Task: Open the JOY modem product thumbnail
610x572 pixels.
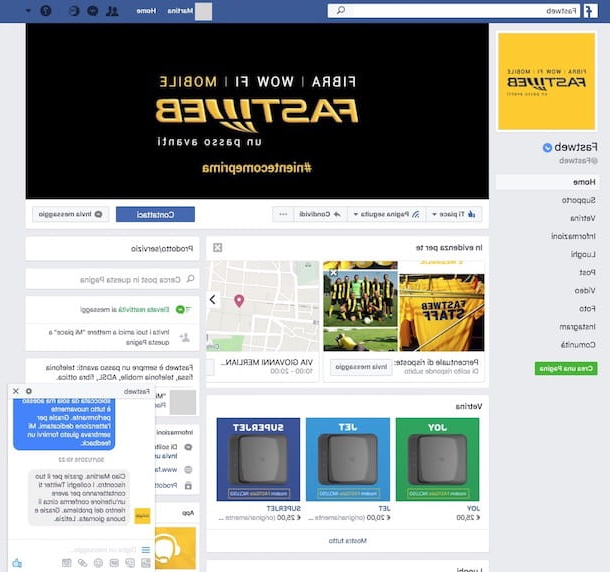Action: coord(437,459)
